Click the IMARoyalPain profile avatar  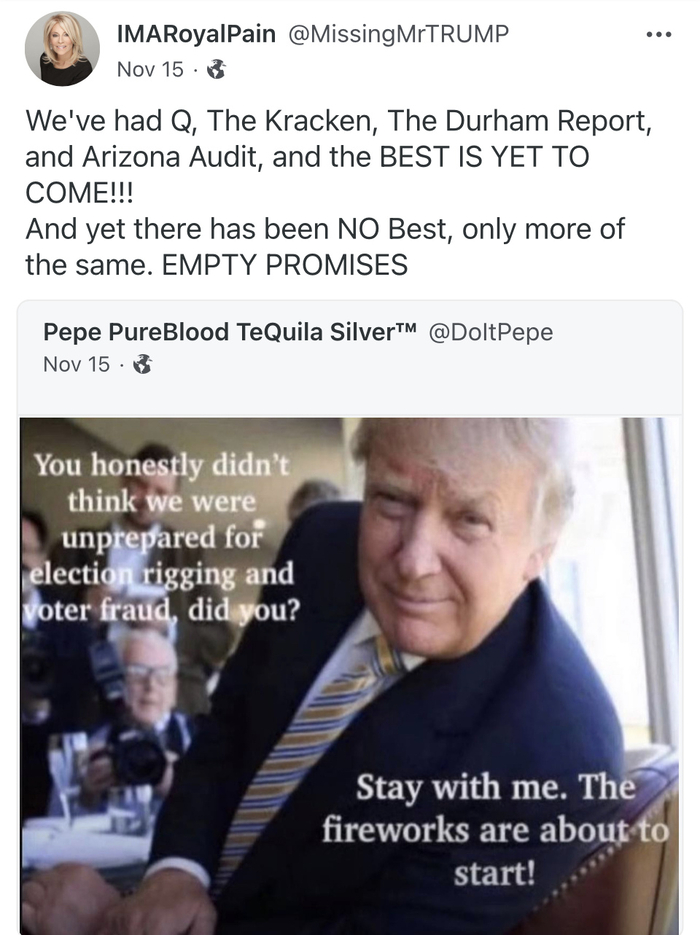point(62,48)
